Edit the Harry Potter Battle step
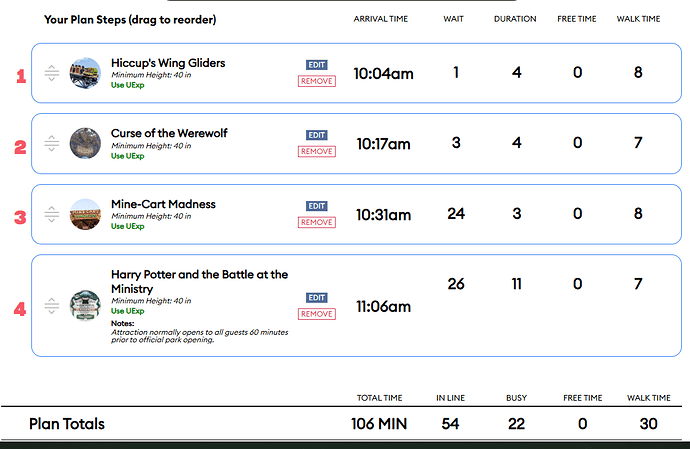 tap(317, 298)
